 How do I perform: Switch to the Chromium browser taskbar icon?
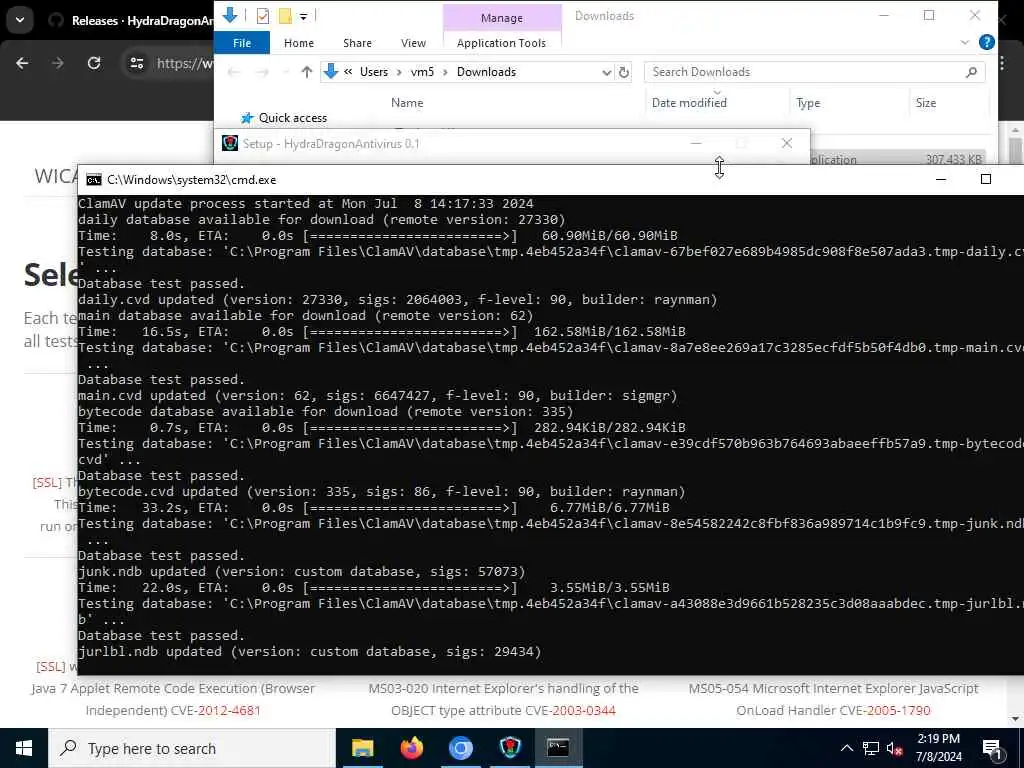click(x=460, y=748)
